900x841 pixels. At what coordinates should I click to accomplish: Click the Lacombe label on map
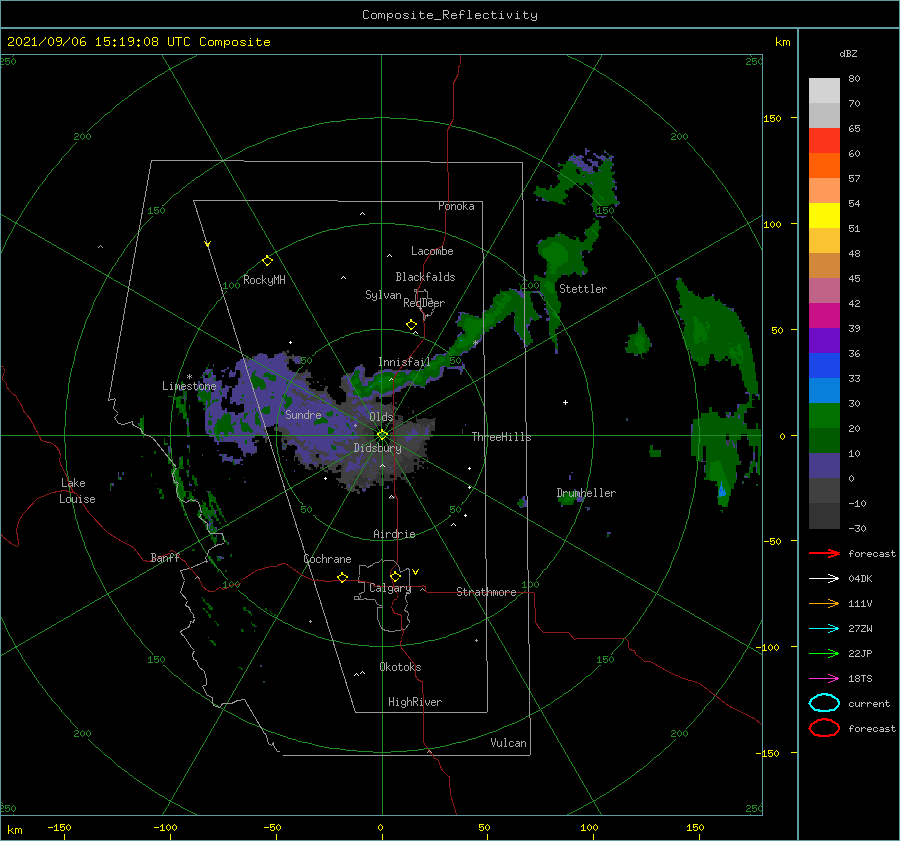(x=432, y=251)
